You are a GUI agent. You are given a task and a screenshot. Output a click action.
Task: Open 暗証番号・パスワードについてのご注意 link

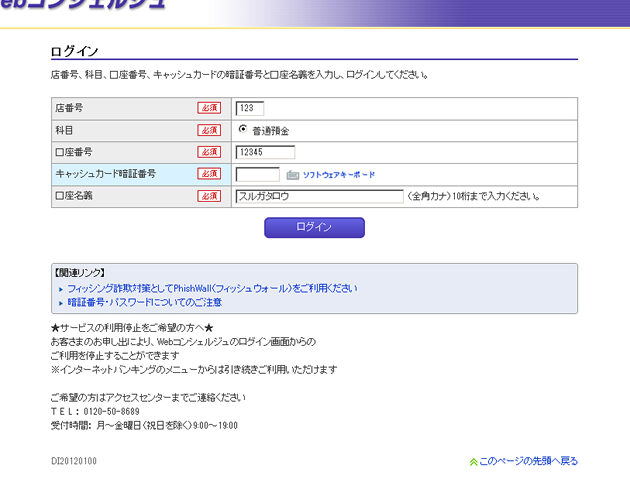(145, 302)
